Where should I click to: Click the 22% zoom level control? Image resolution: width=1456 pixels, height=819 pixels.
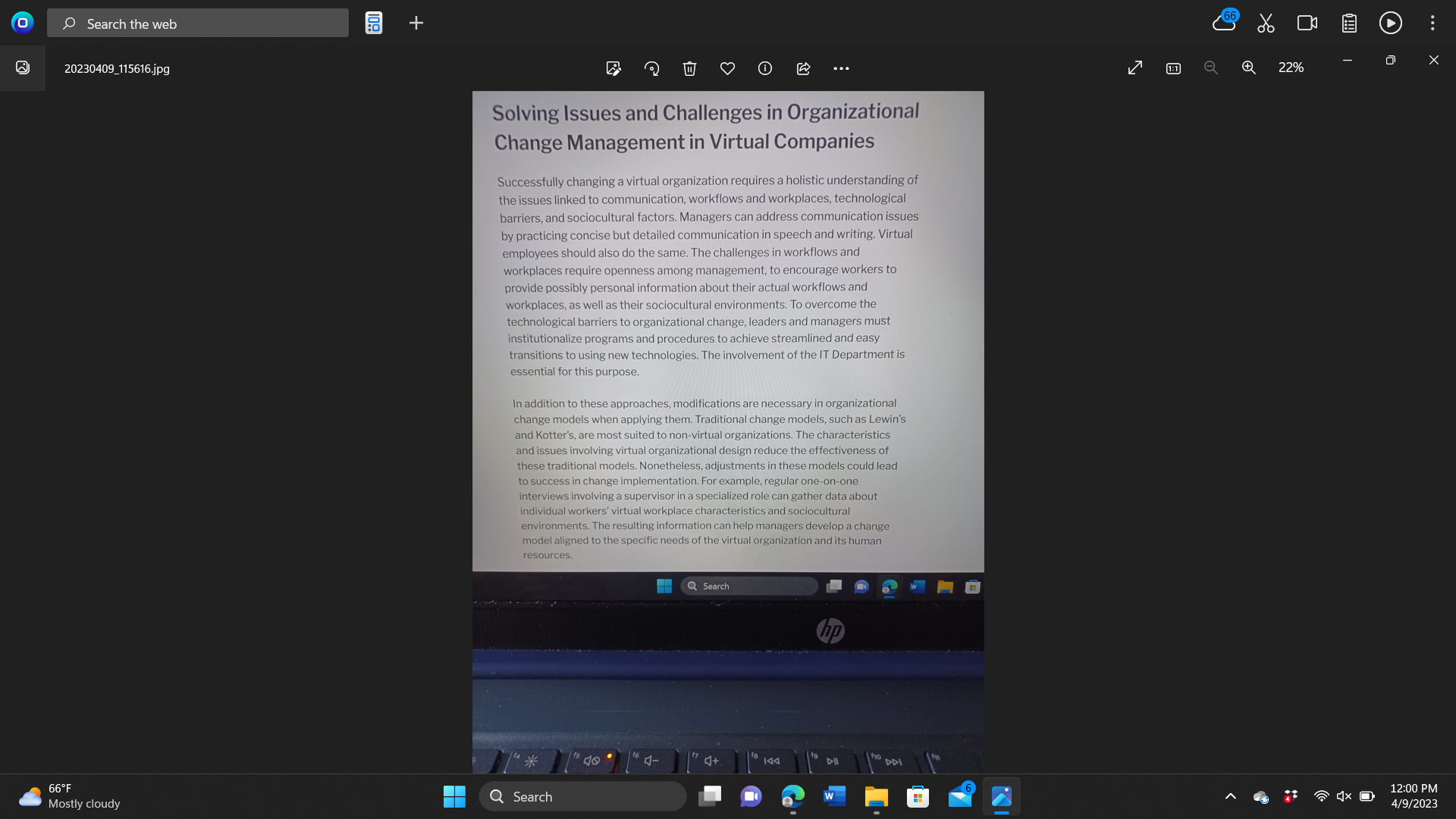click(x=1291, y=67)
